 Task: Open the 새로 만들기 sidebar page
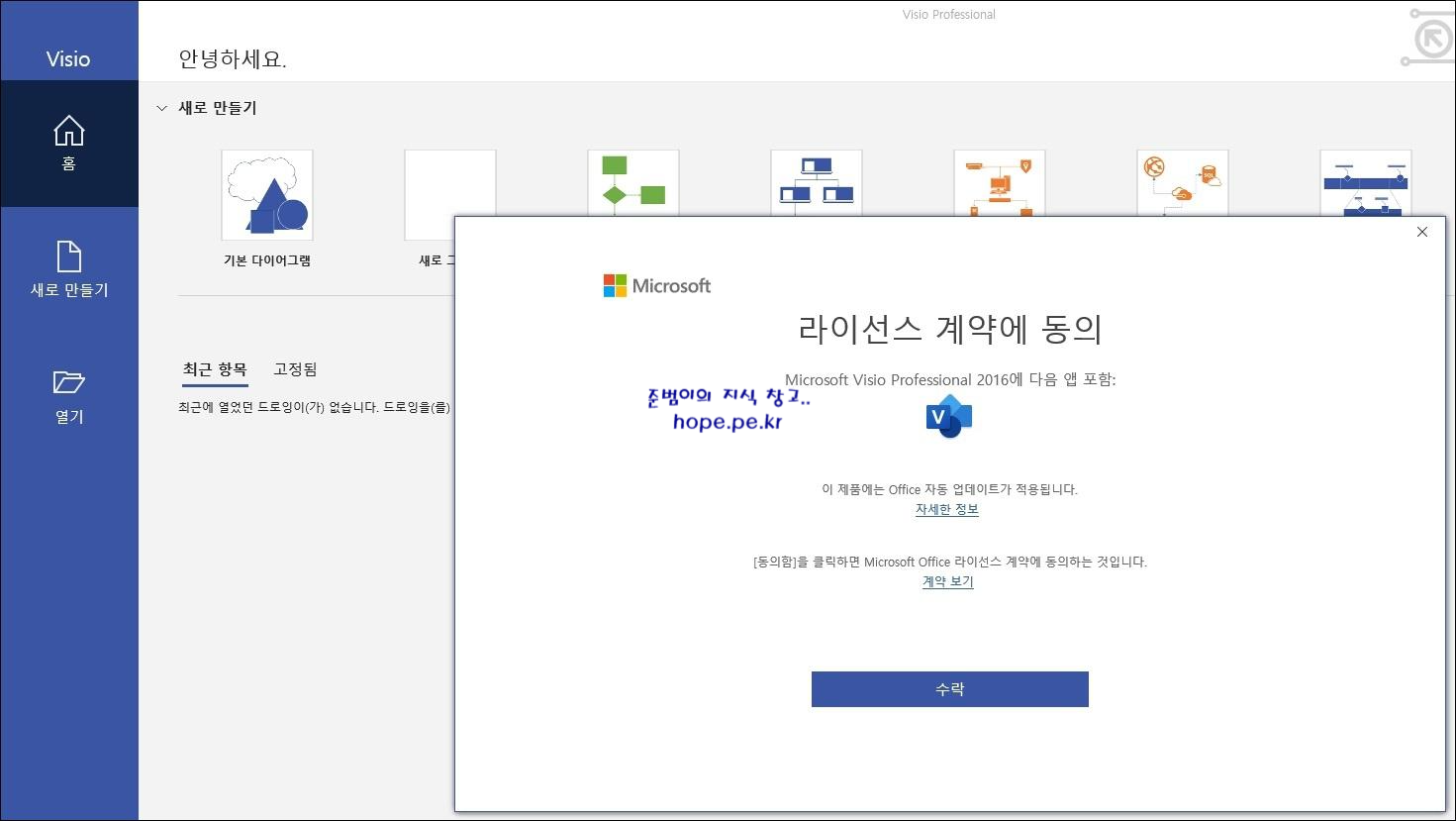click(68, 269)
